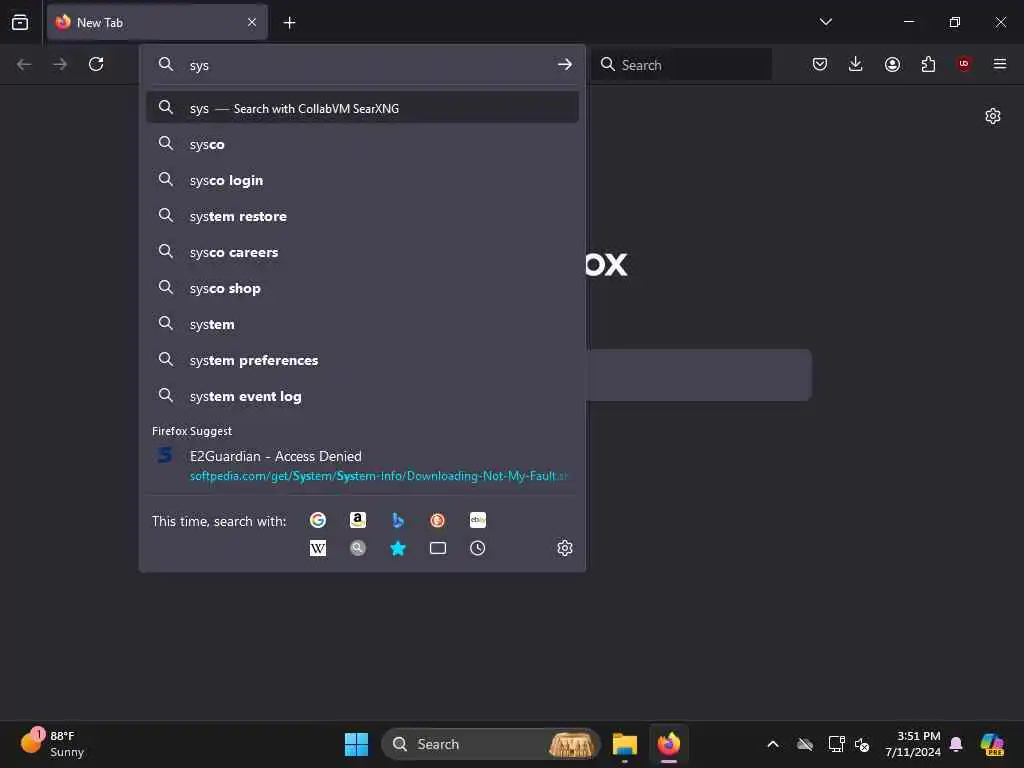Go back to the previous page

(x=24, y=64)
